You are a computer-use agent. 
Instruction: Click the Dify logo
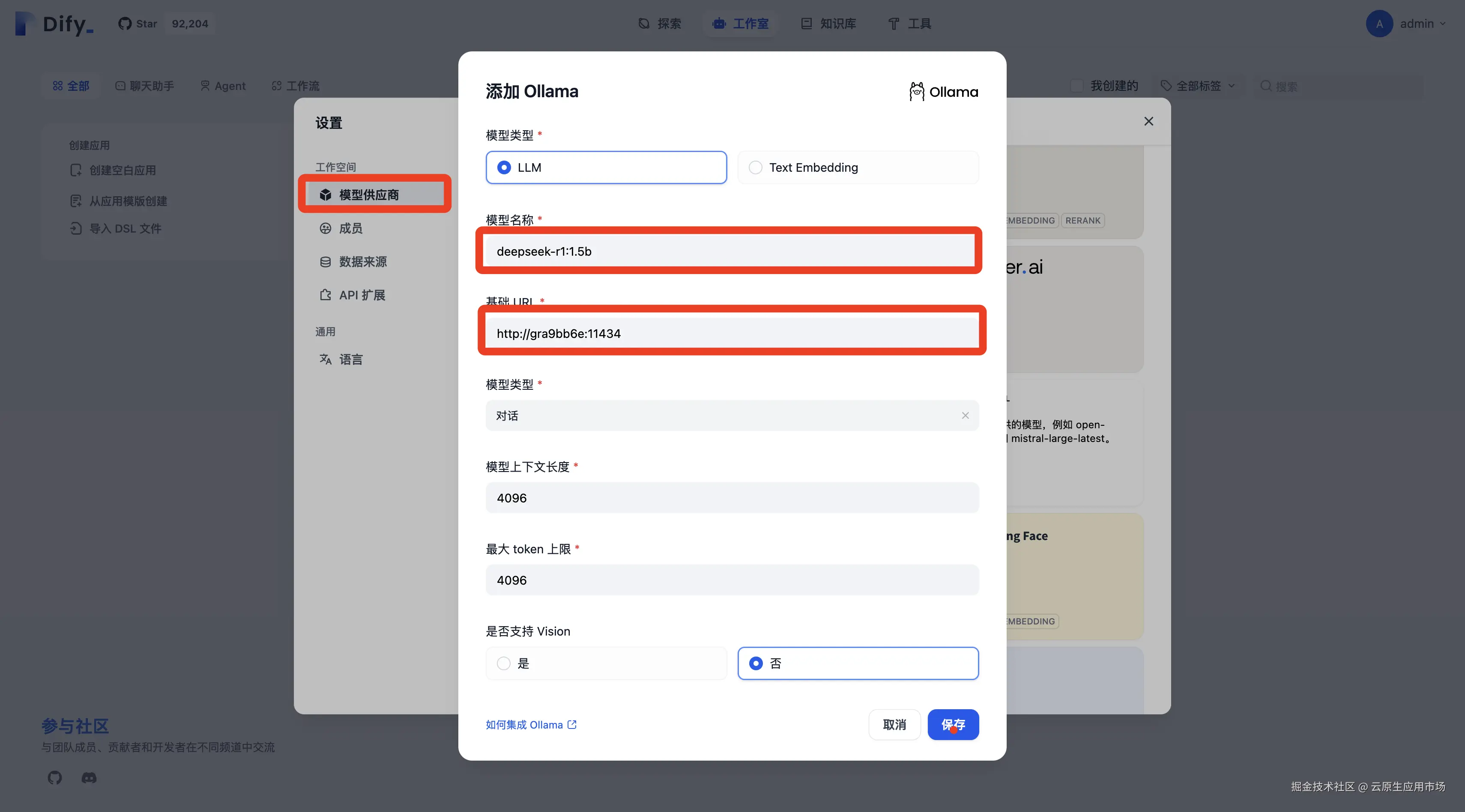click(x=54, y=24)
